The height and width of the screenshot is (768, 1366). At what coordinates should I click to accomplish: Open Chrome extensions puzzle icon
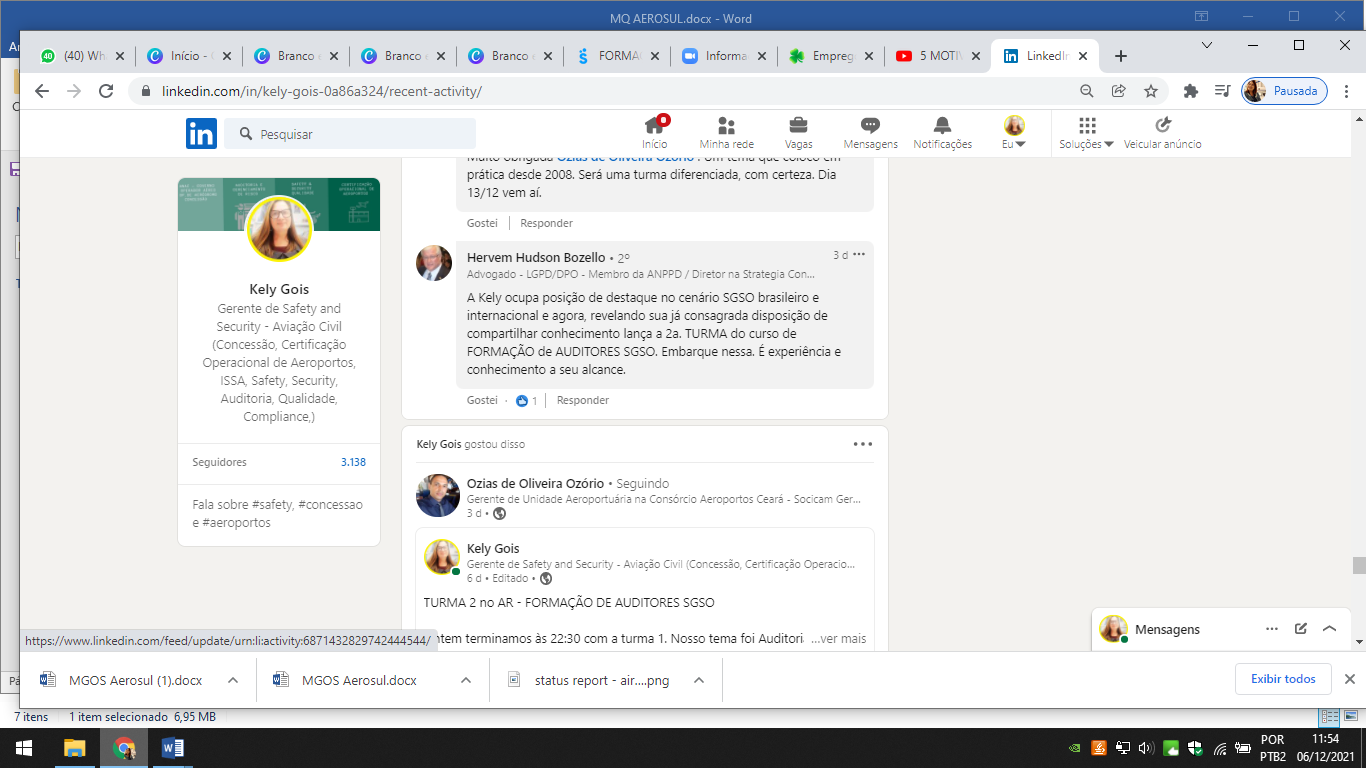pyautogui.click(x=1190, y=91)
